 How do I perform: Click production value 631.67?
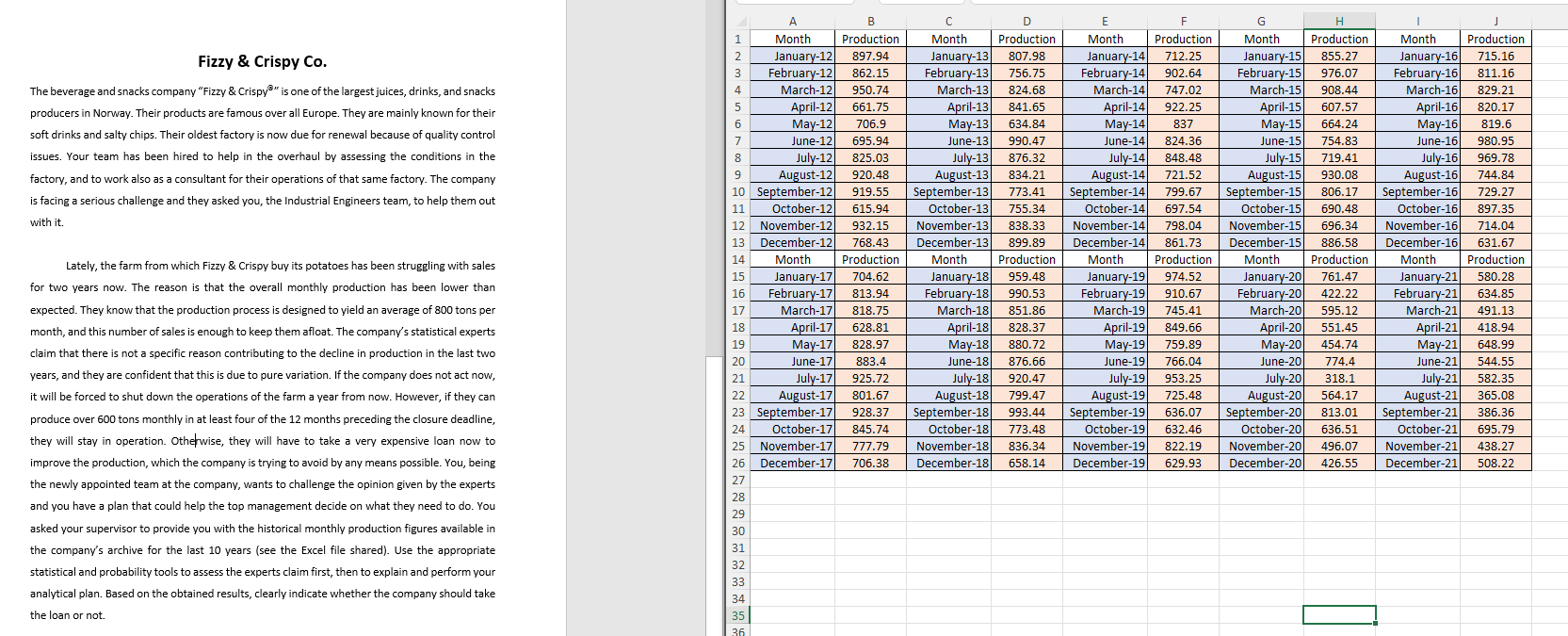[1495, 242]
